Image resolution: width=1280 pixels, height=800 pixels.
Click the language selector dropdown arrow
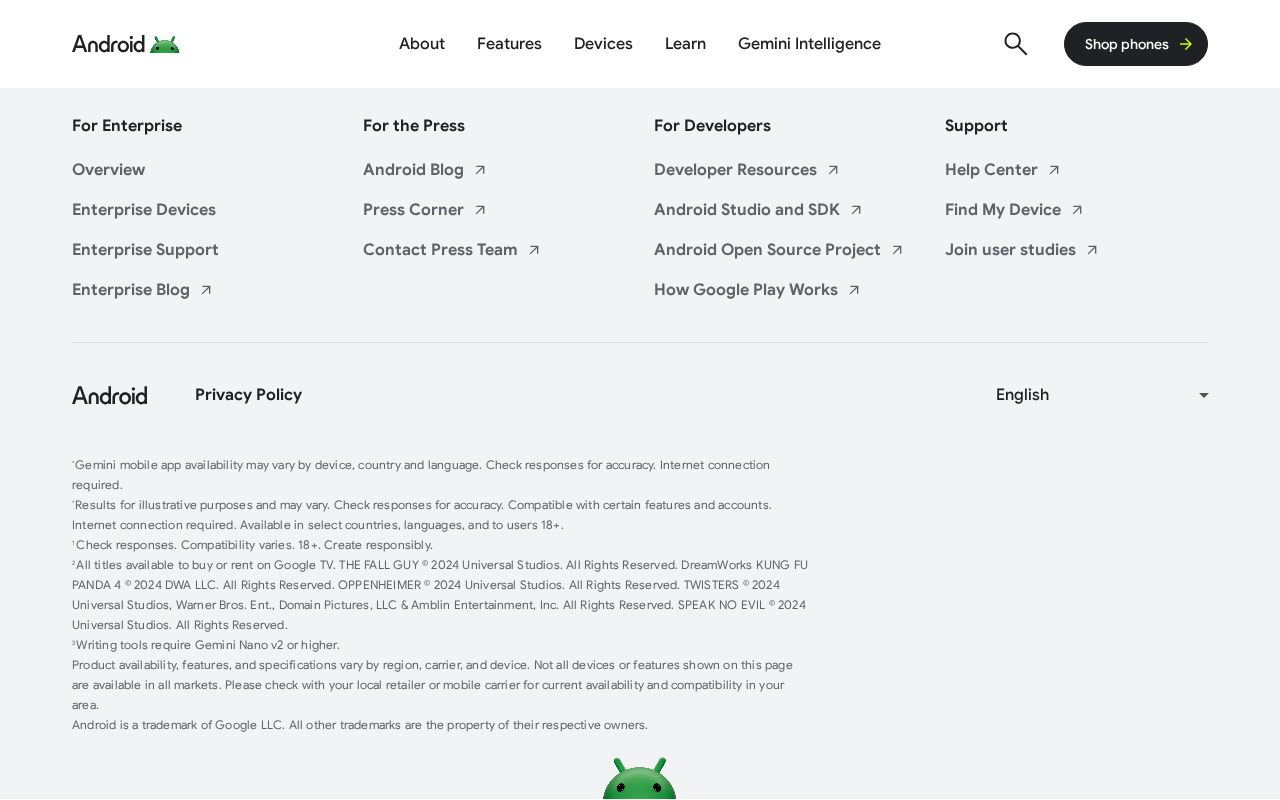[1203, 395]
